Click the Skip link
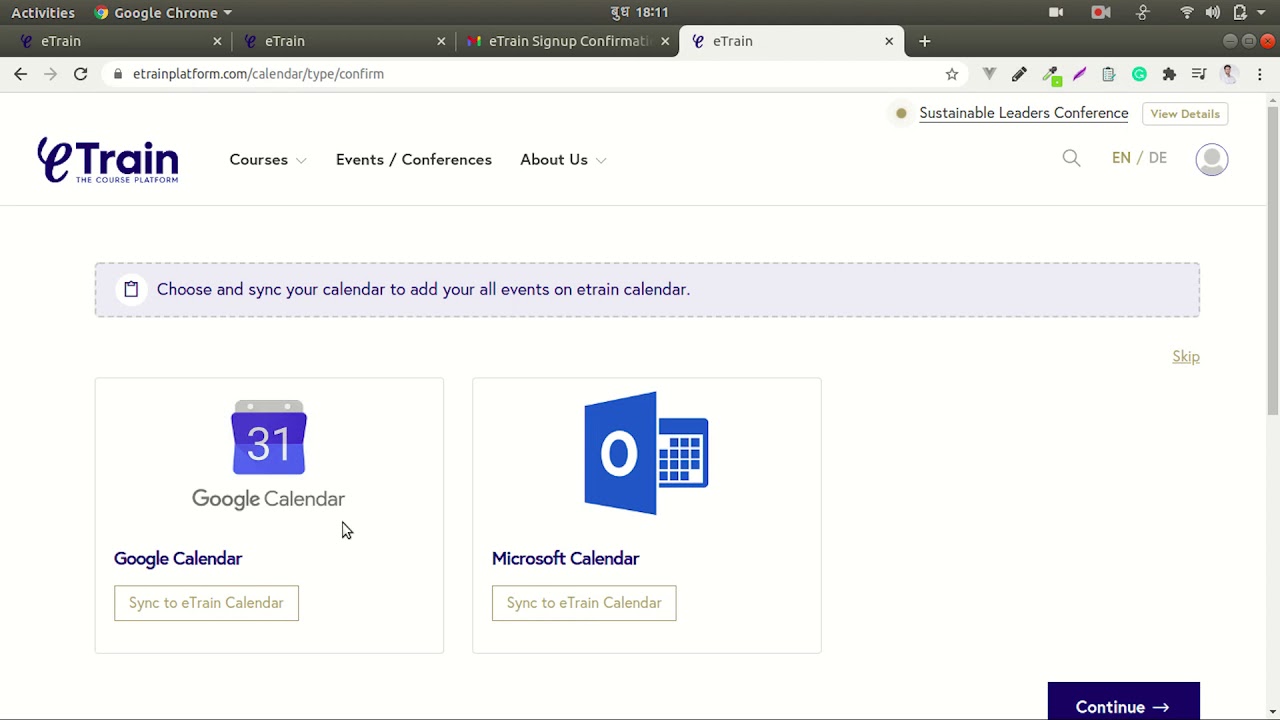This screenshot has width=1280, height=720. [x=1185, y=357]
